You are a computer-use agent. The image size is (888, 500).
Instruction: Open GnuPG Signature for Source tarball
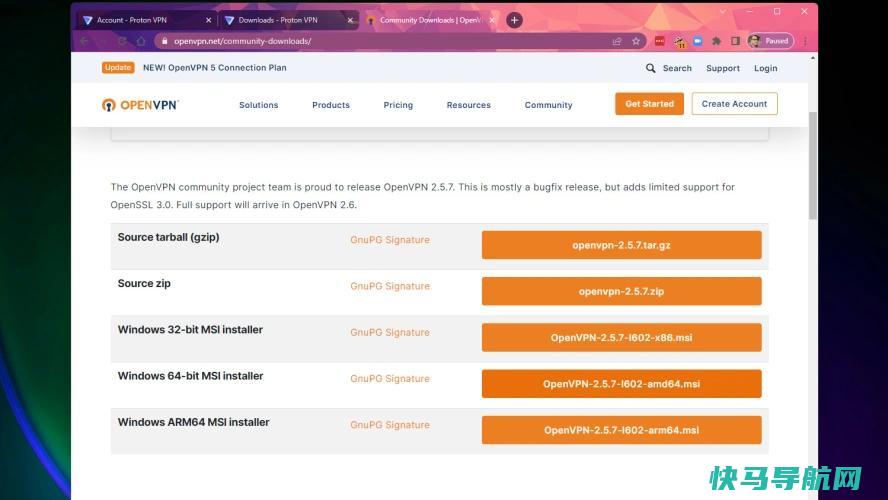[x=390, y=240]
